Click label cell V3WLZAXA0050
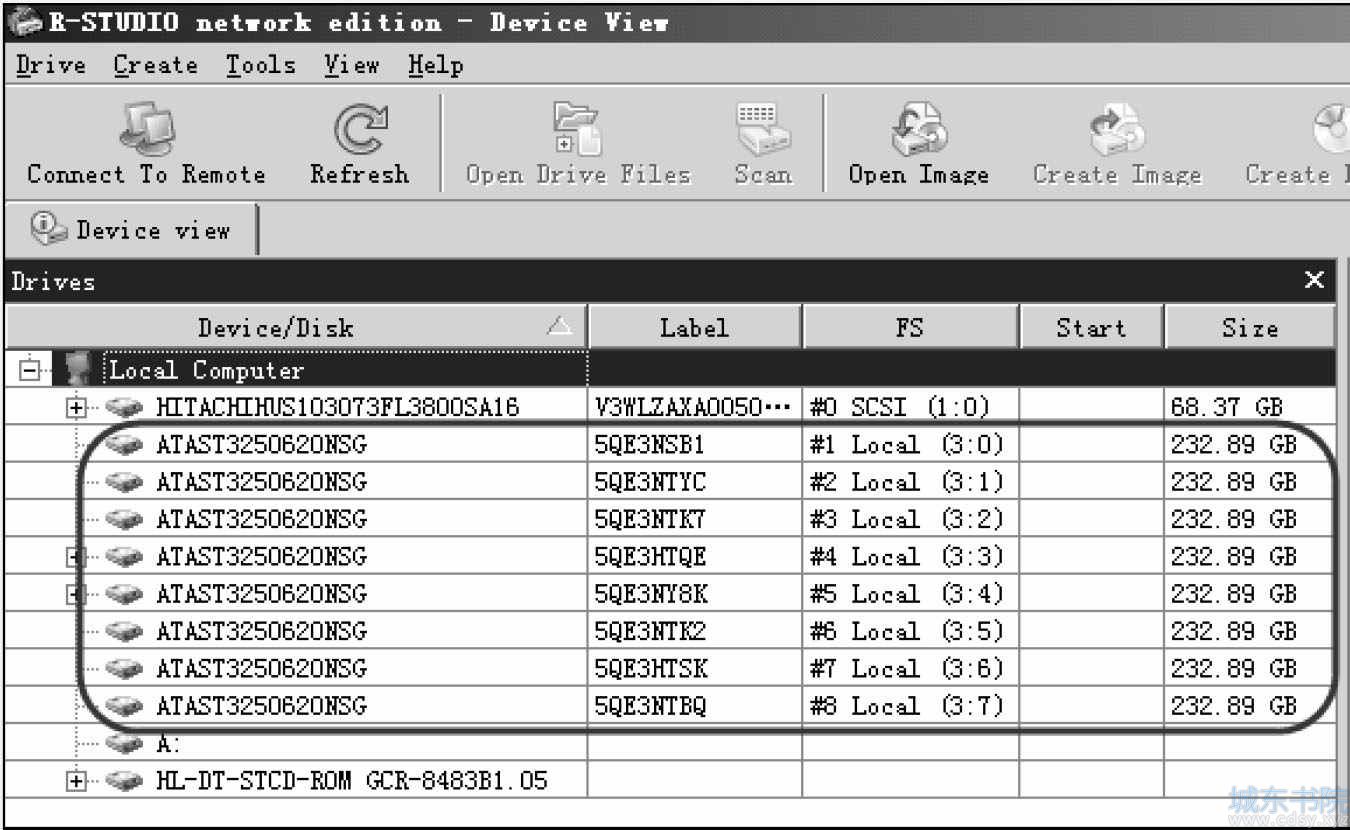The height and width of the screenshot is (830, 1350). click(x=694, y=407)
